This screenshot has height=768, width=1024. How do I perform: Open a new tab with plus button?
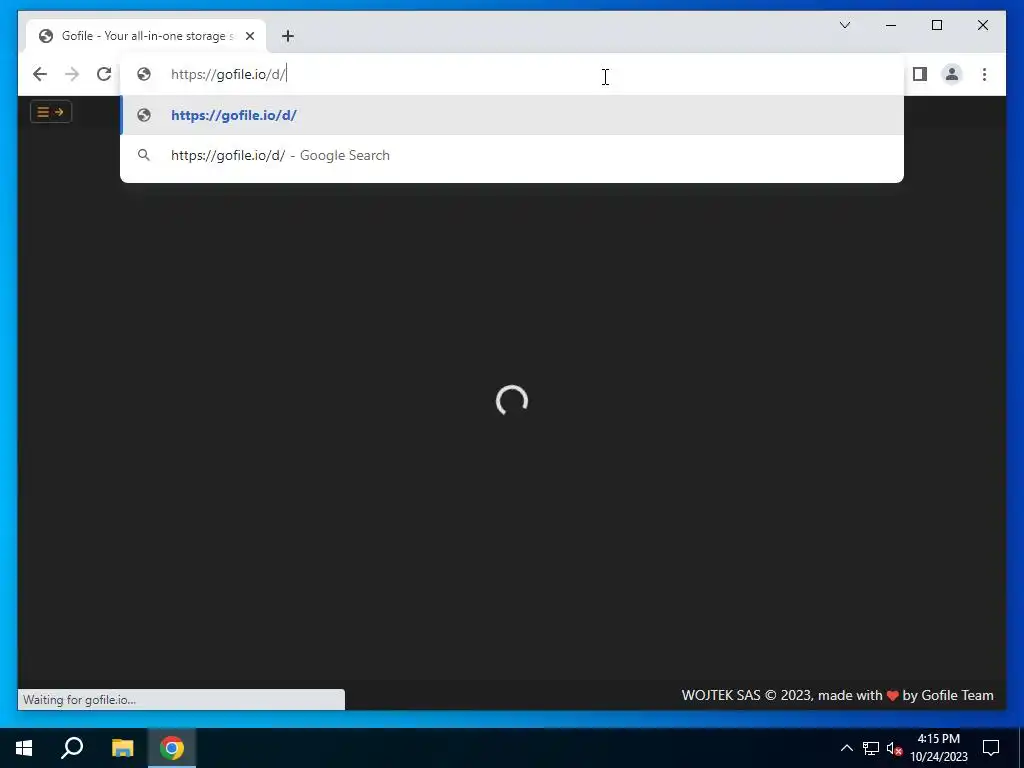click(288, 36)
